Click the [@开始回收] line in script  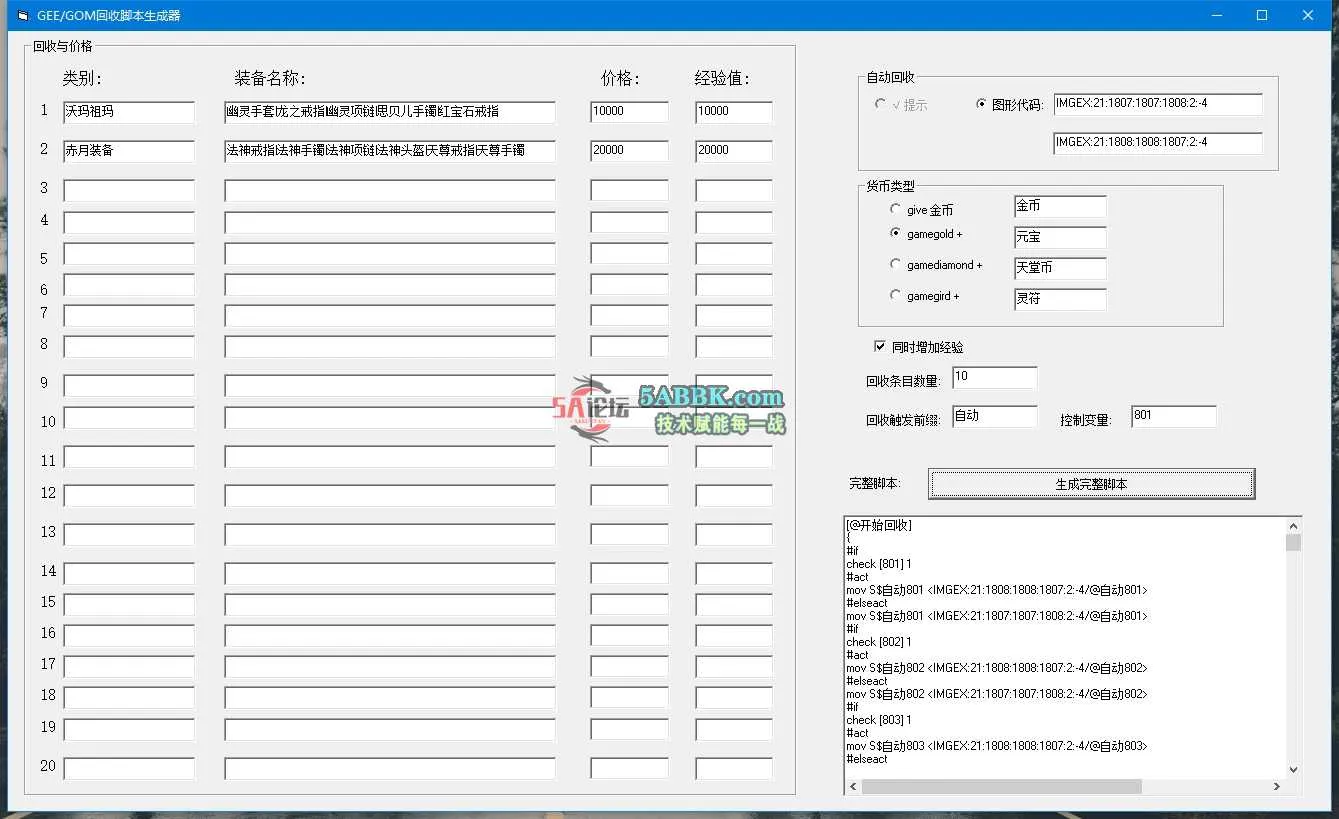pos(879,525)
